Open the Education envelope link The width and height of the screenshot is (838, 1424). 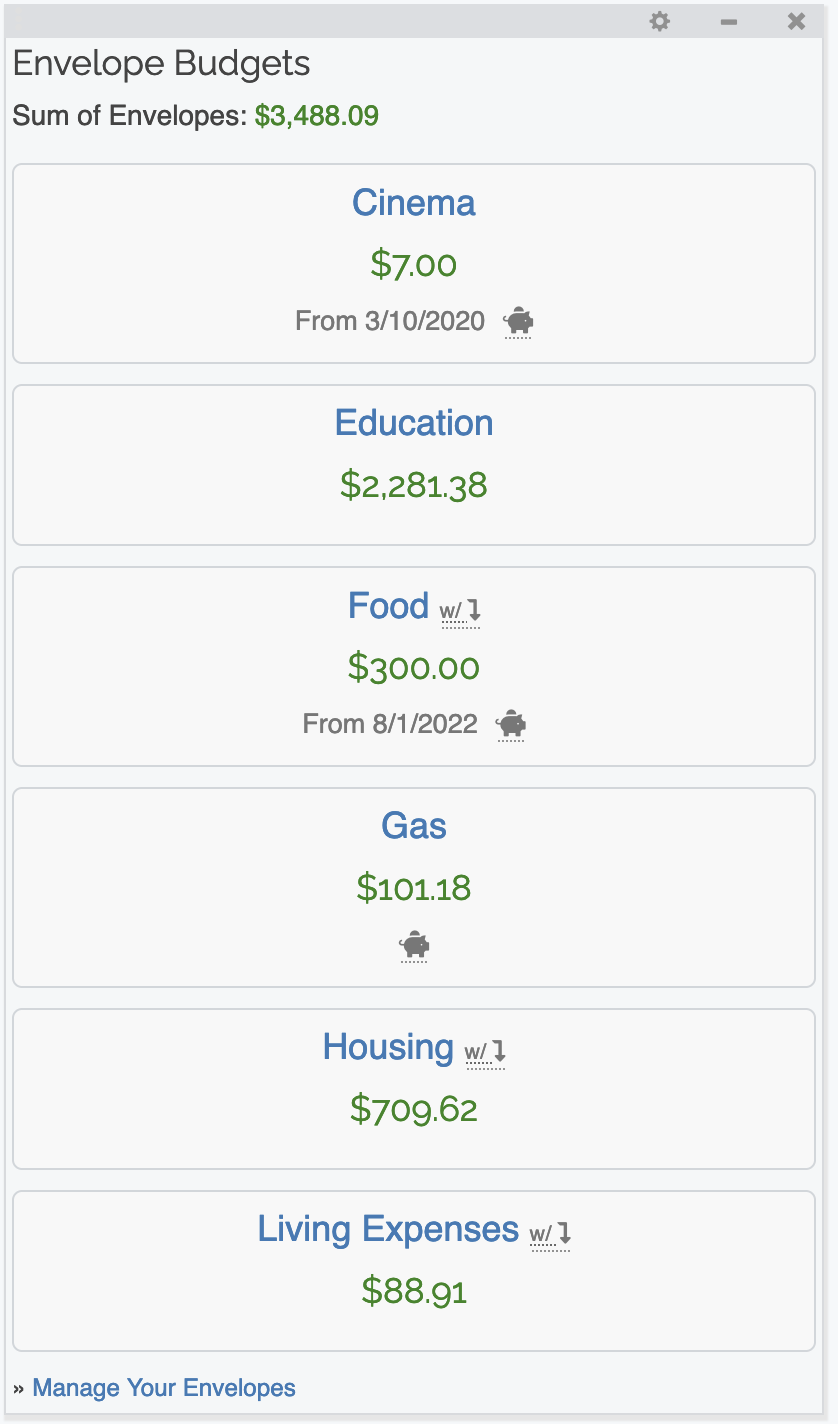(414, 423)
